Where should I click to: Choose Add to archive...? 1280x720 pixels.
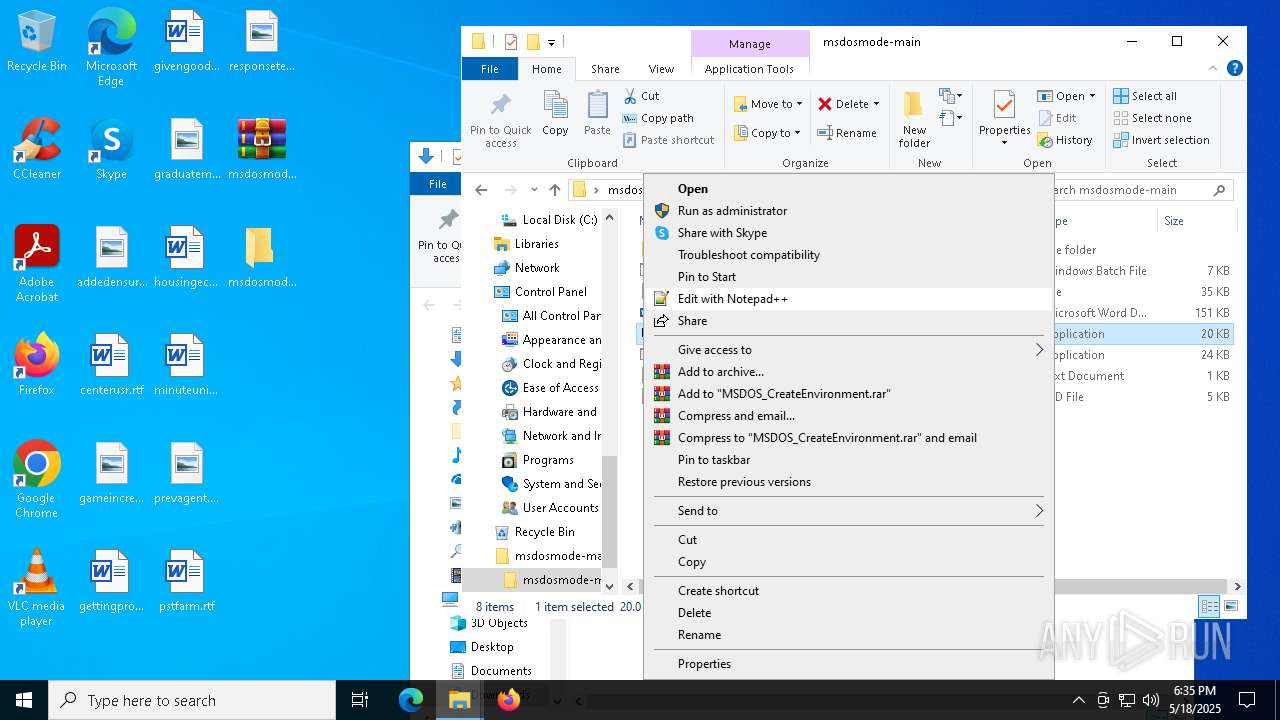(848, 372)
